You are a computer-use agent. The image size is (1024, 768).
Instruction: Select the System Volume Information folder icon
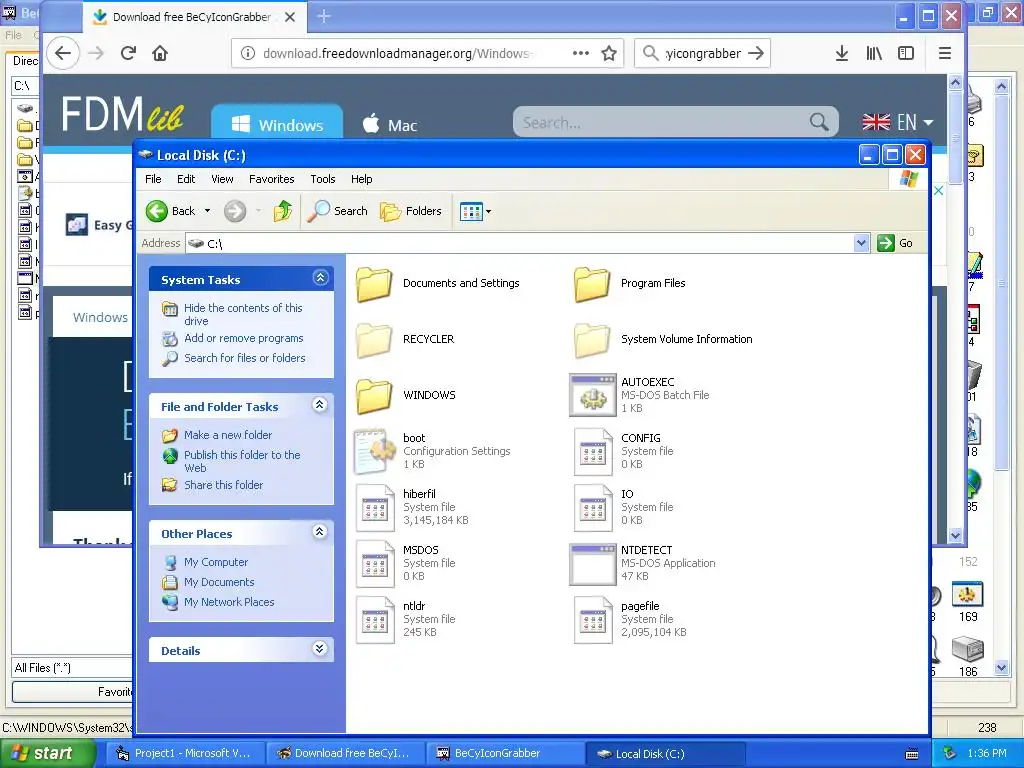pos(592,340)
